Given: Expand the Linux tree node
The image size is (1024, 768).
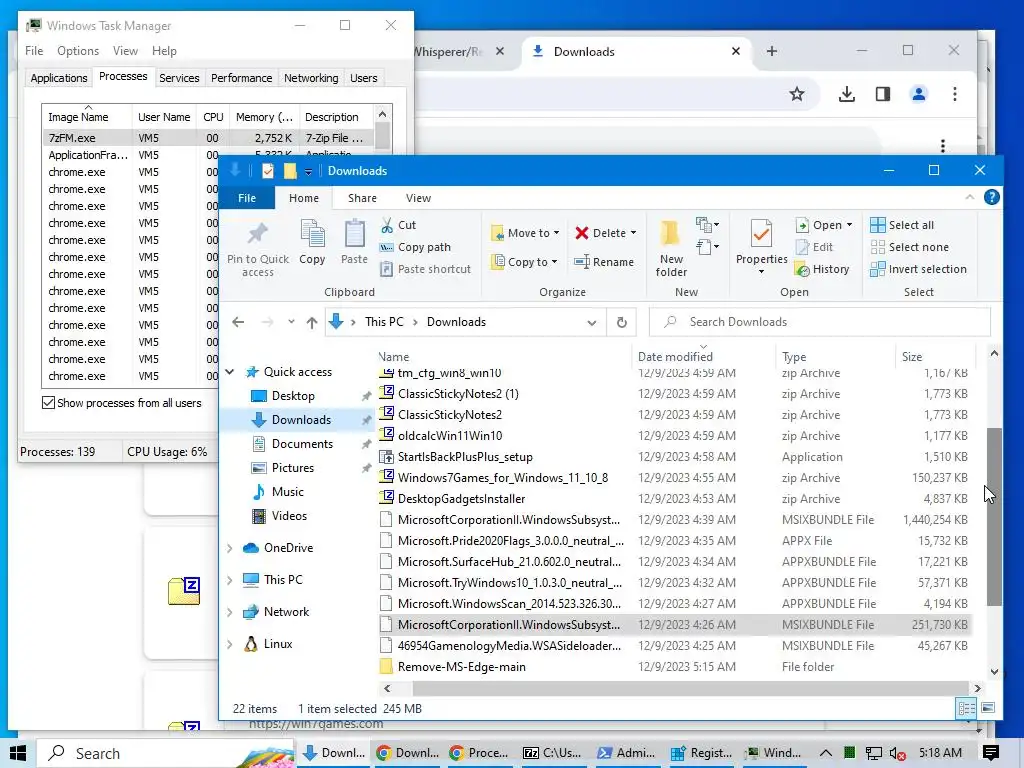Looking at the screenshot, I should [x=230, y=644].
